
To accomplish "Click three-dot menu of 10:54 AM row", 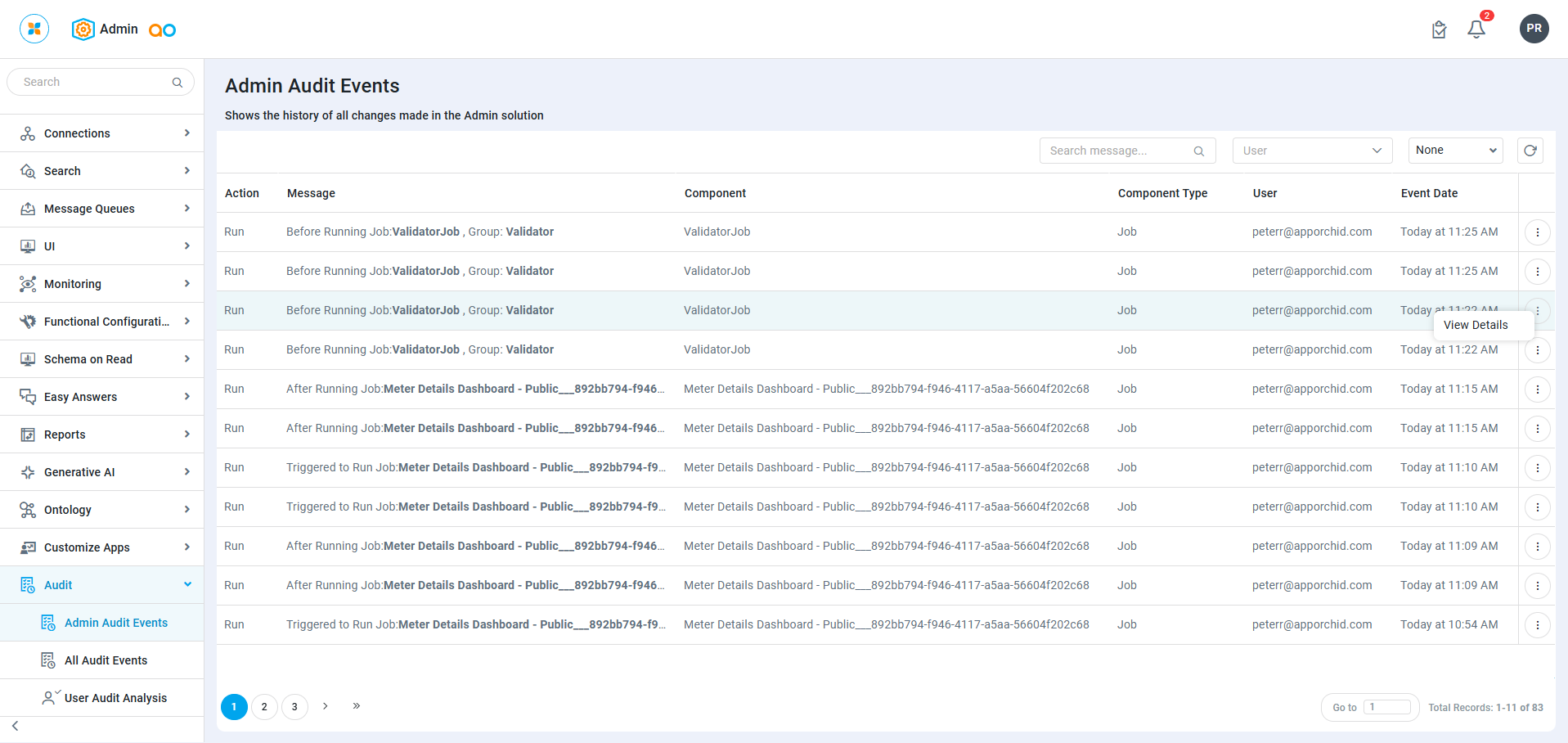I will pos(1537,625).
